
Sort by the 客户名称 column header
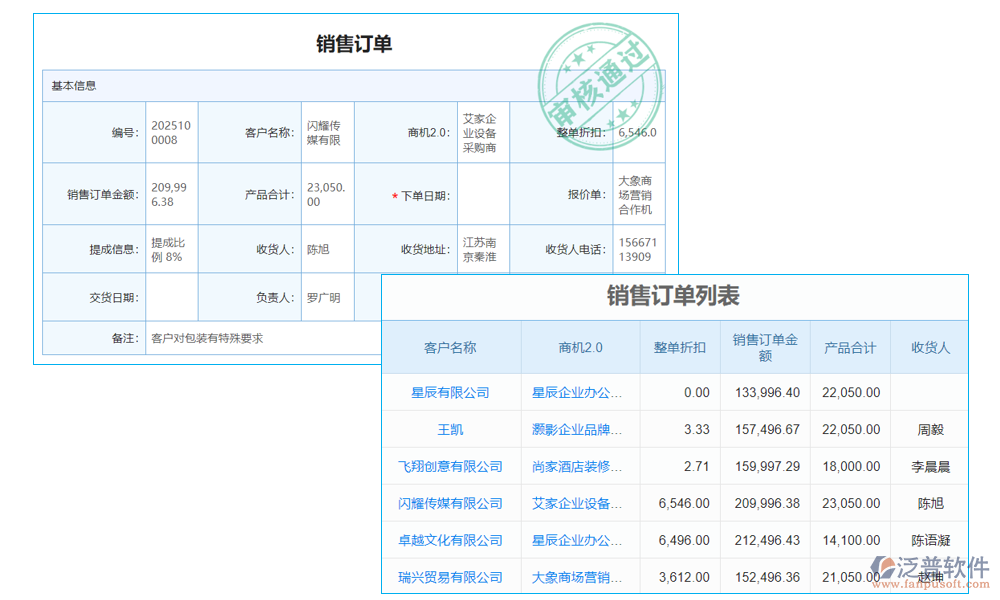click(x=452, y=348)
